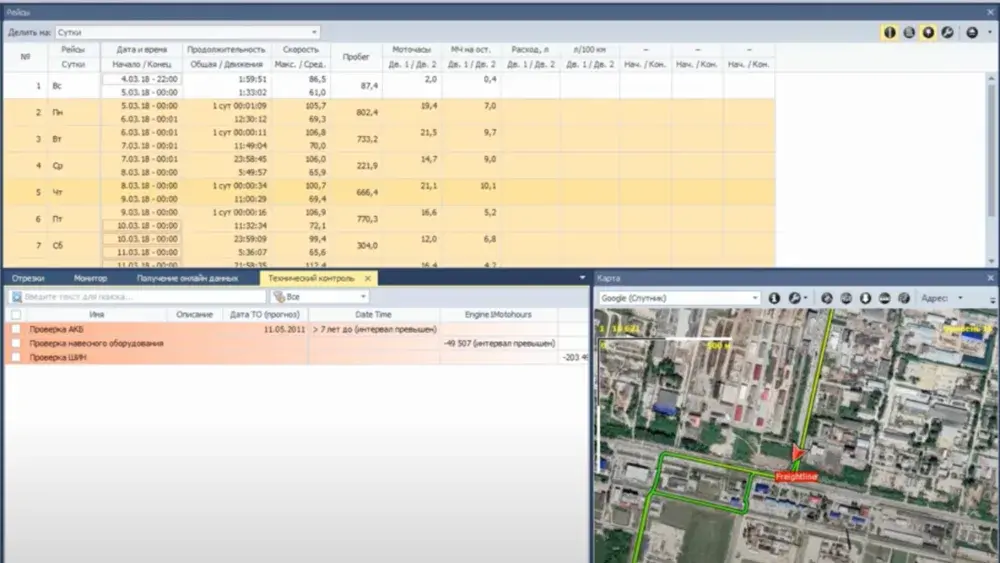Viewport: 1000px width, 563px height.
Task: Check the Проверка АКБ checkbox
Action: [x=16, y=329]
